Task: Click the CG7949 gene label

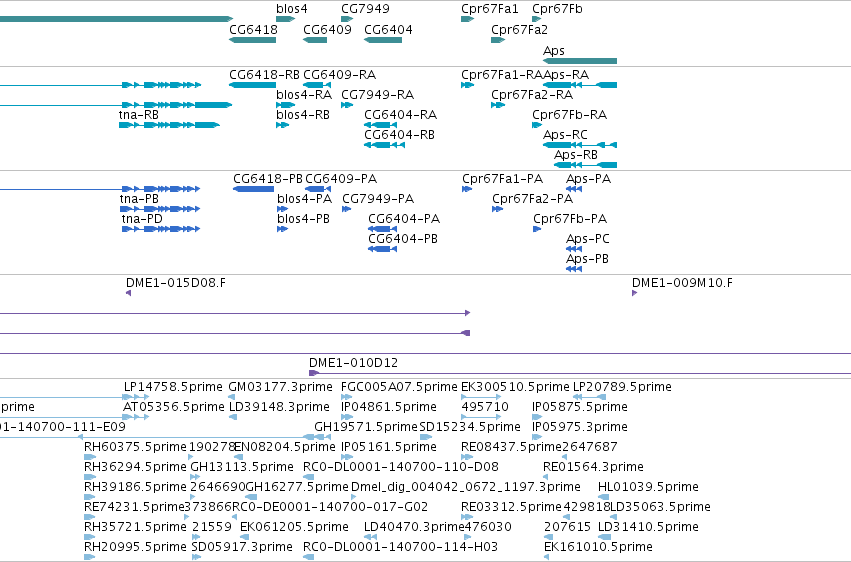Action: coord(365,9)
